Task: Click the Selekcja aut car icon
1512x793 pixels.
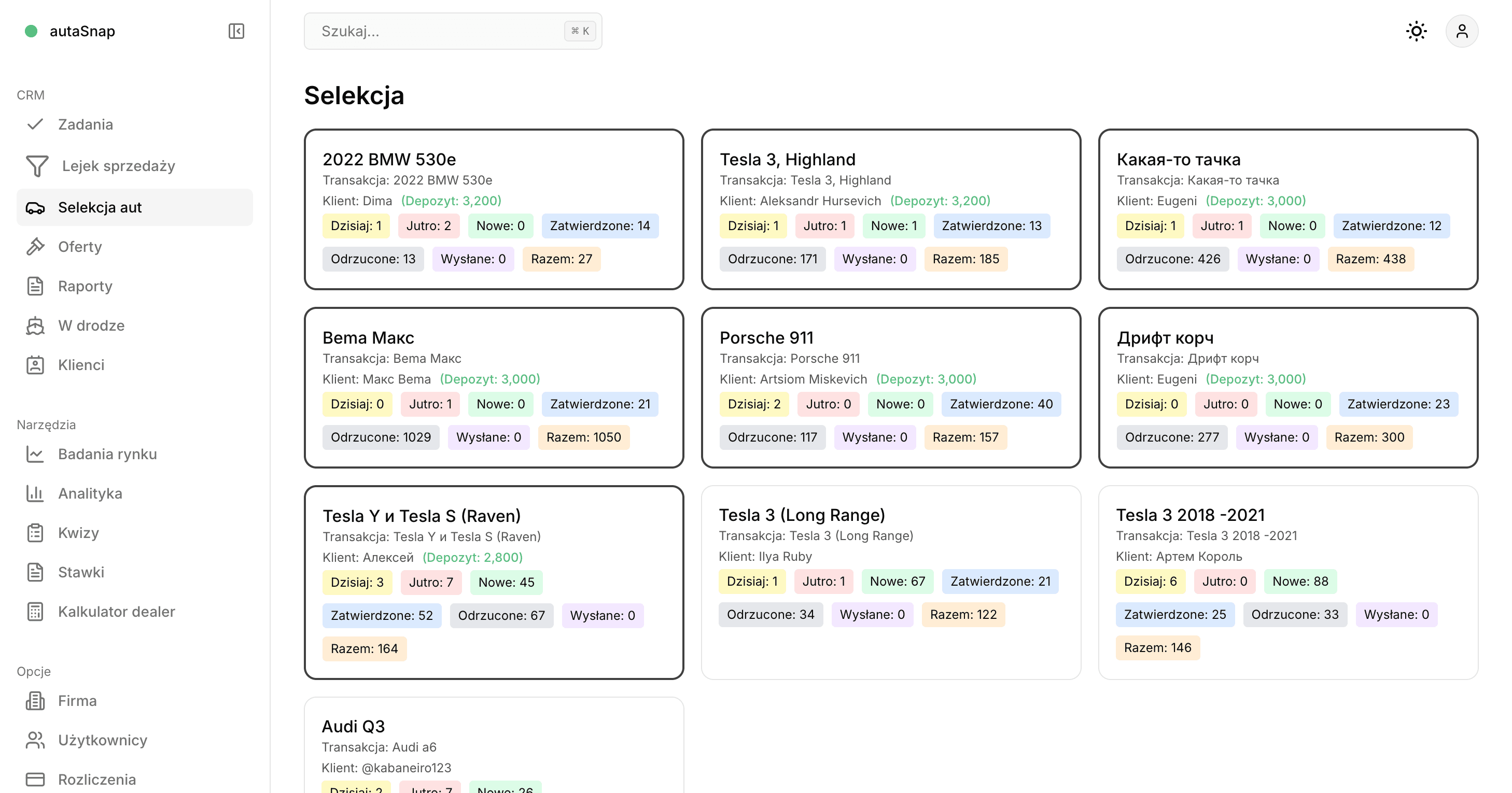Action: click(35, 208)
